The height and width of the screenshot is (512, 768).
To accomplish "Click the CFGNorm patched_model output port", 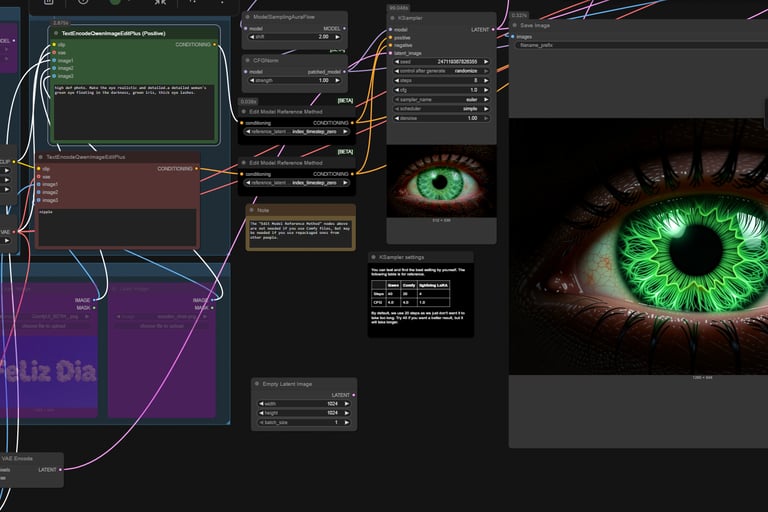I will click(x=345, y=72).
